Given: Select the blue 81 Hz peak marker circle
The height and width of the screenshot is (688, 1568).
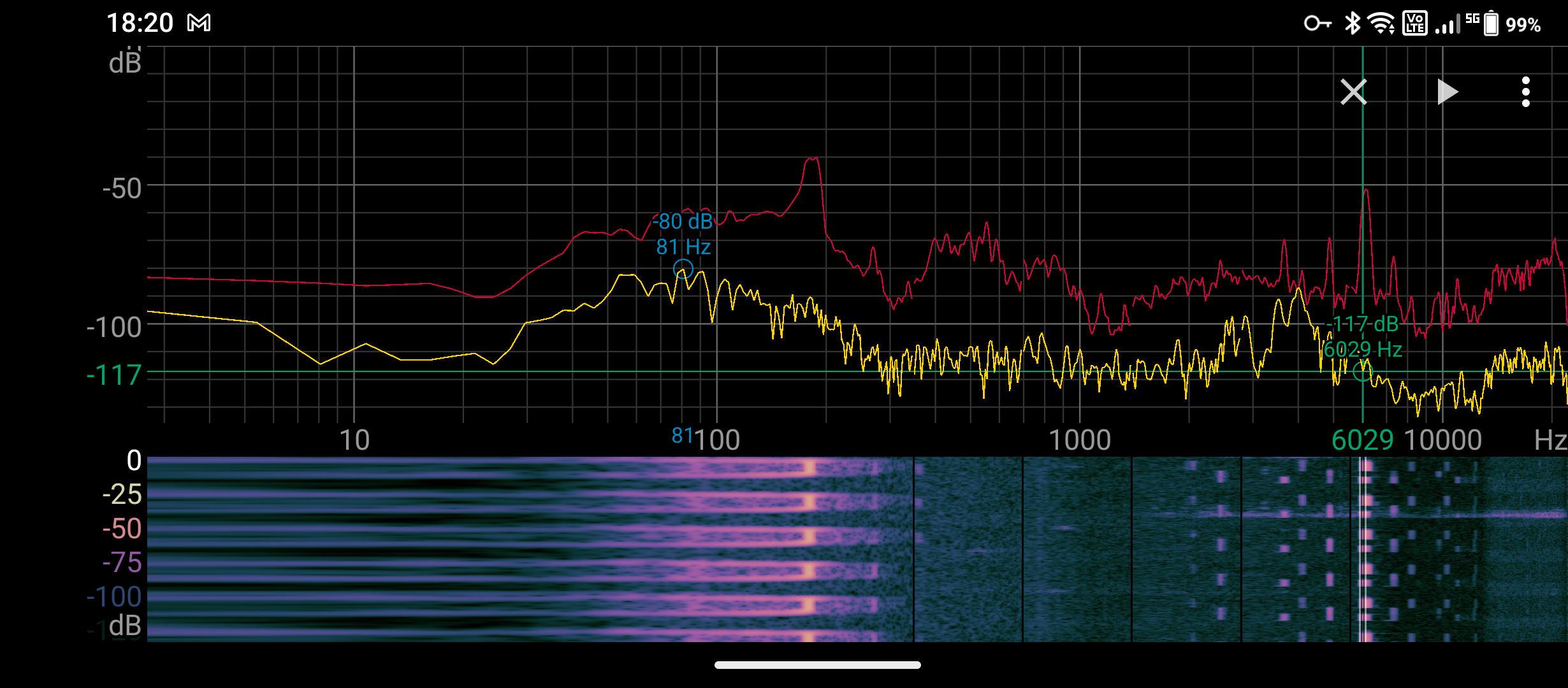Looking at the screenshot, I should pos(683,269).
